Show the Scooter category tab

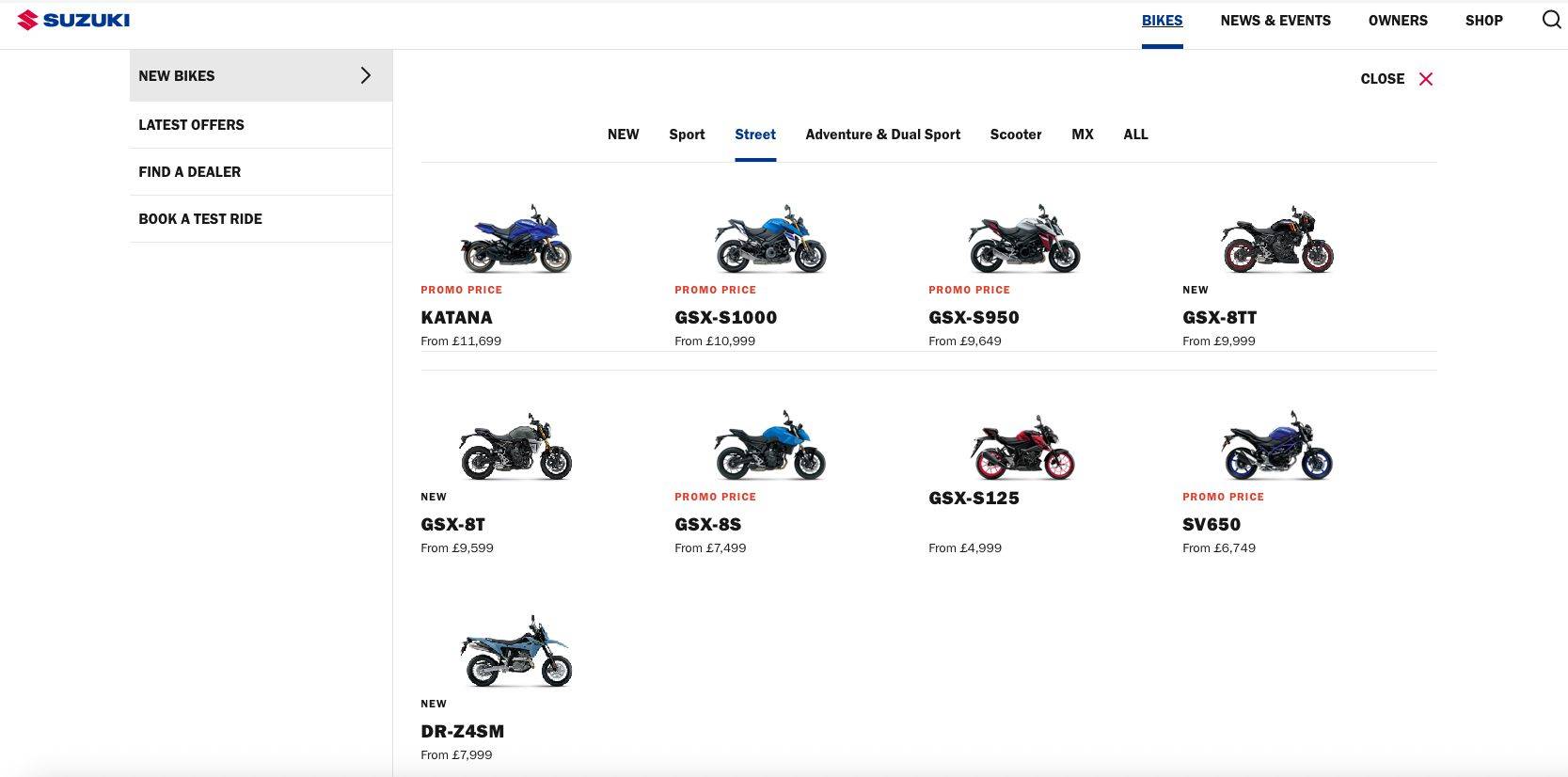[1015, 135]
